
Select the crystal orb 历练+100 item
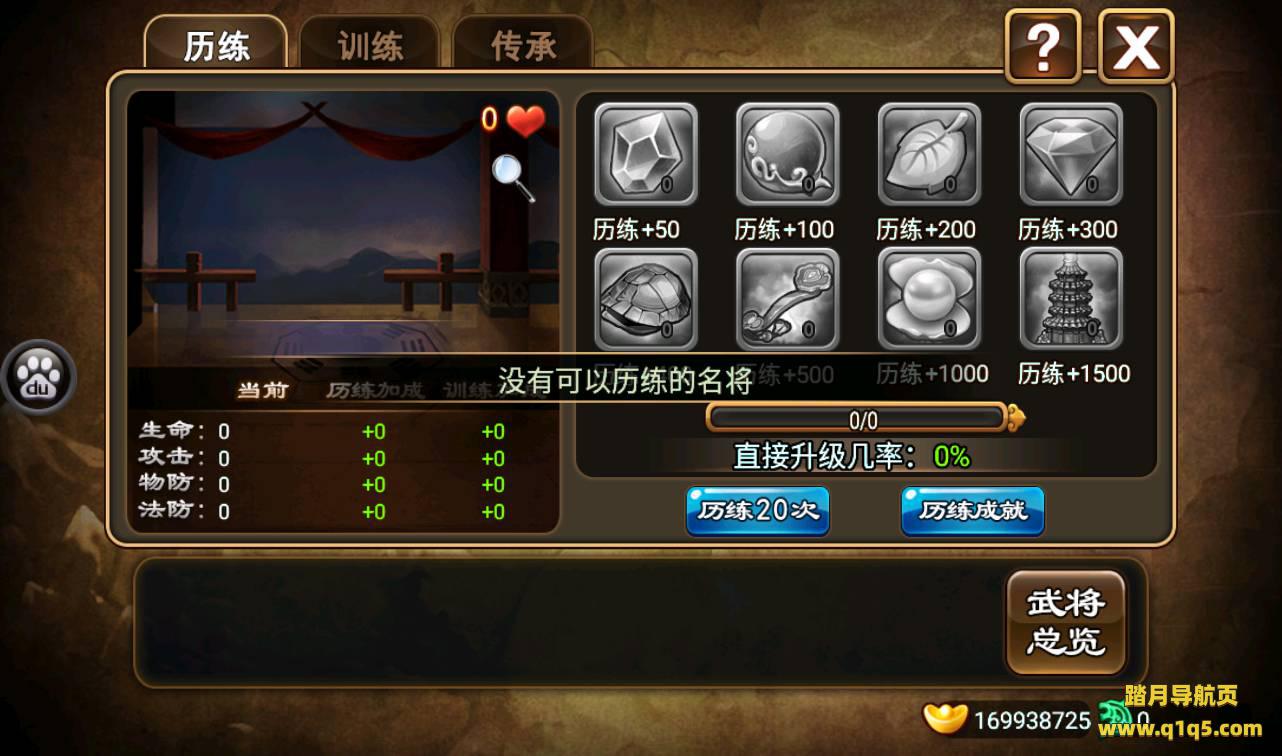pos(788,154)
